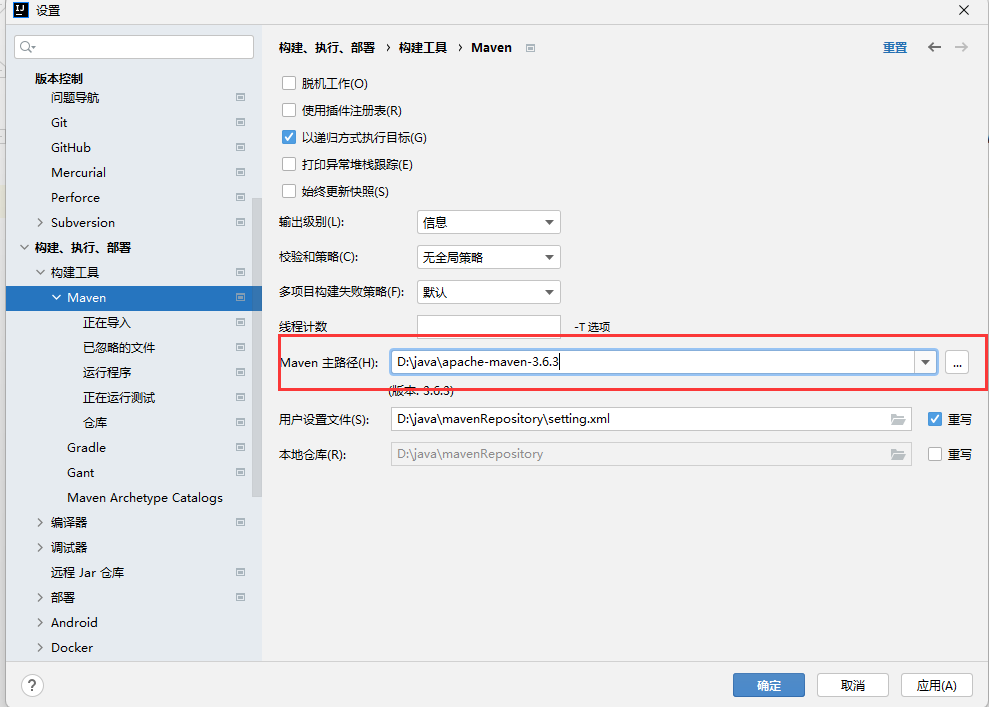Click the project-level icon beside Mercurial
The height and width of the screenshot is (707, 989).
click(x=240, y=172)
